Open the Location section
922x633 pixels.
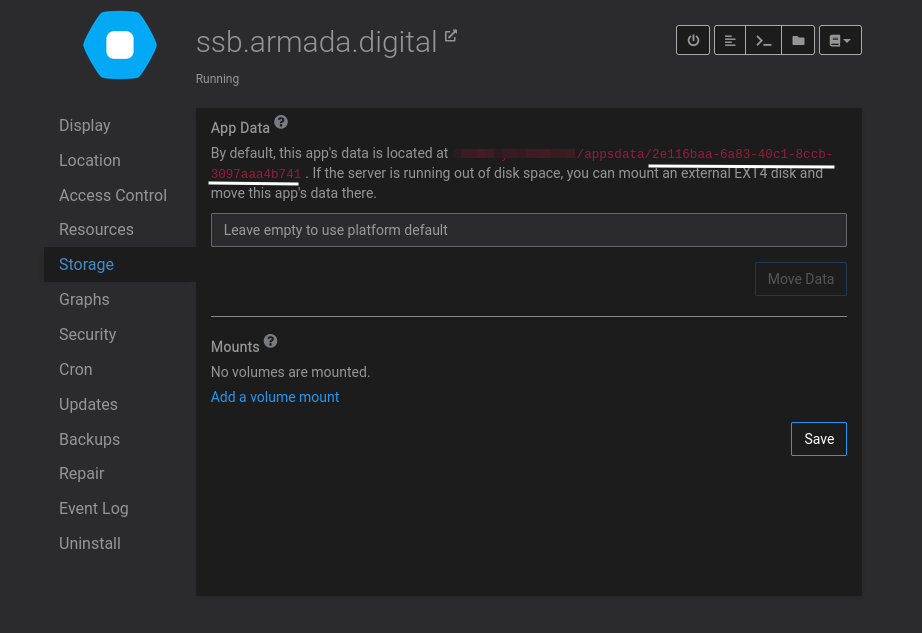click(90, 160)
